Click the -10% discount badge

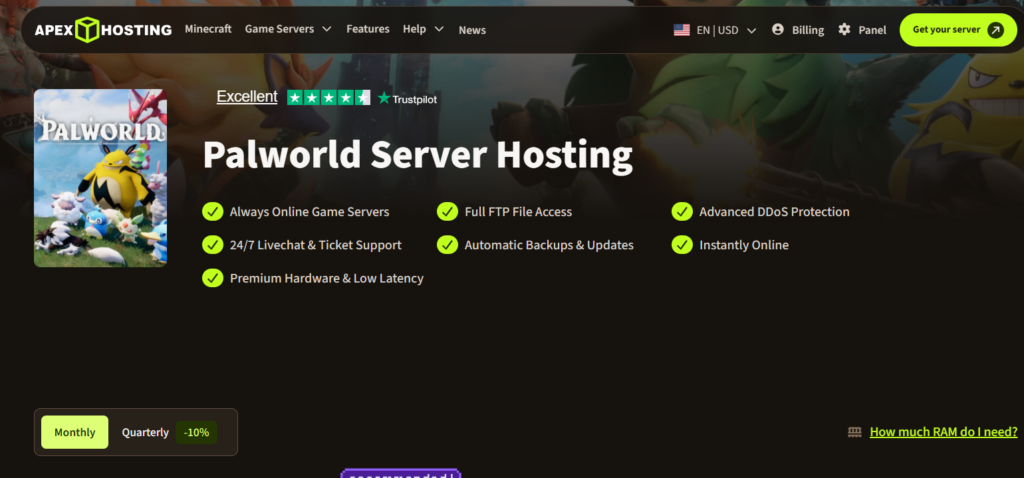click(196, 432)
